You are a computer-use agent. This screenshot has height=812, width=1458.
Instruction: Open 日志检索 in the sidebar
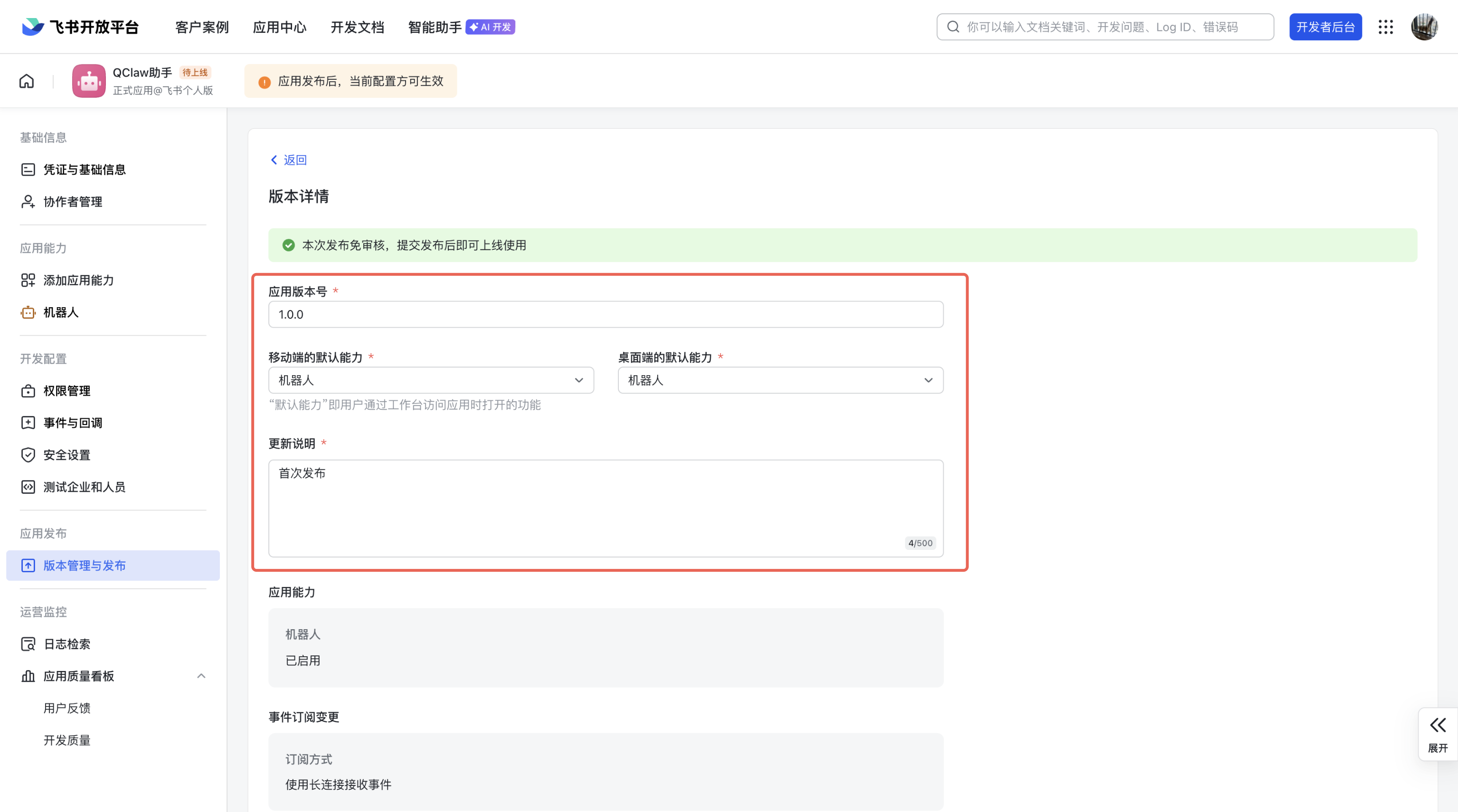[67, 644]
